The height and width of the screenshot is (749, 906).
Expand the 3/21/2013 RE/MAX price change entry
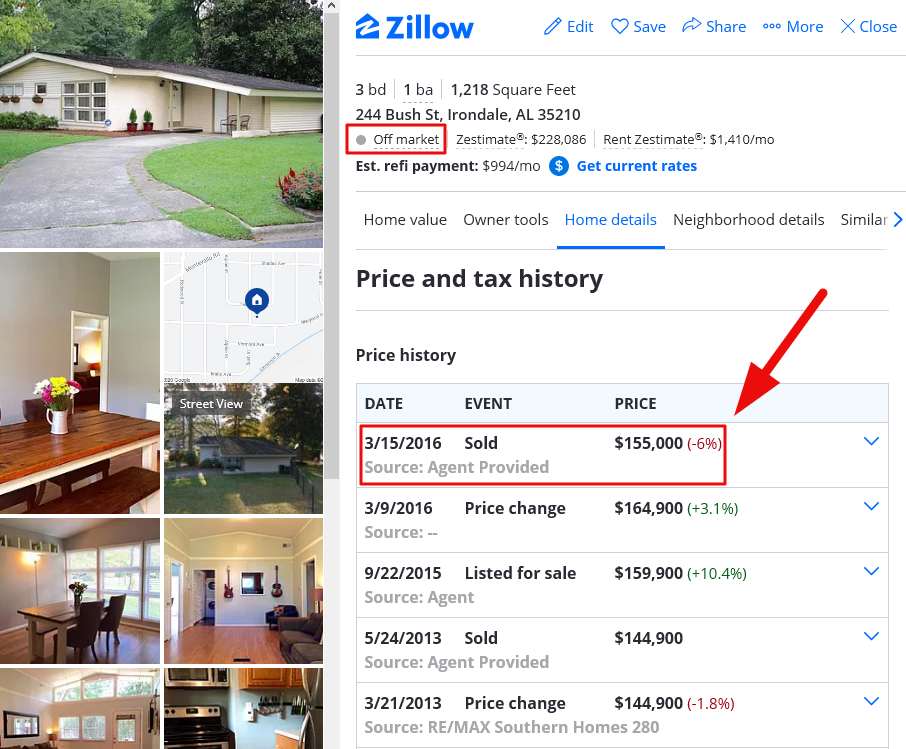tap(871, 701)
